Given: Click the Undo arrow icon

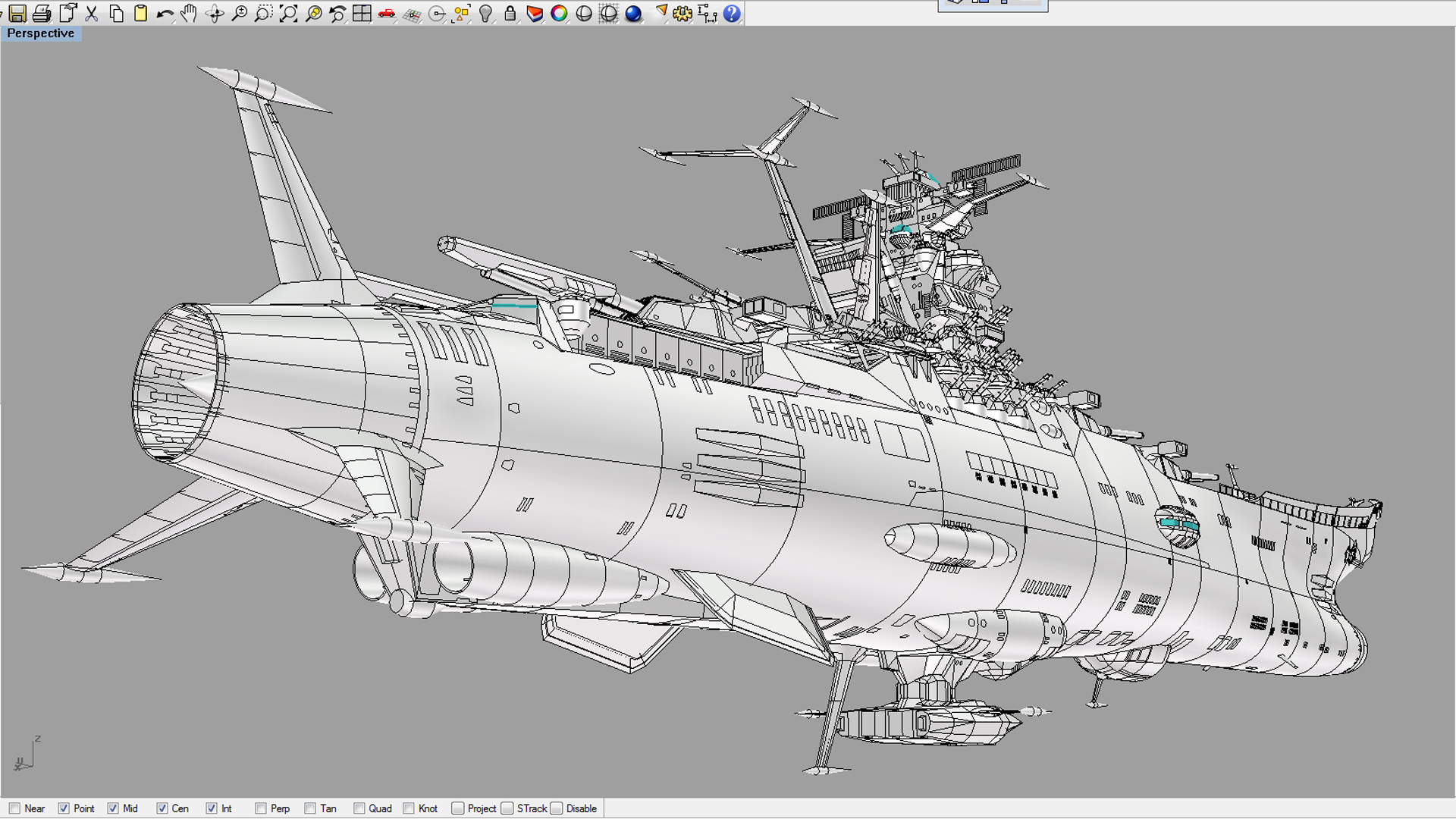Looking at the screenshot, I should coord(165,14).
